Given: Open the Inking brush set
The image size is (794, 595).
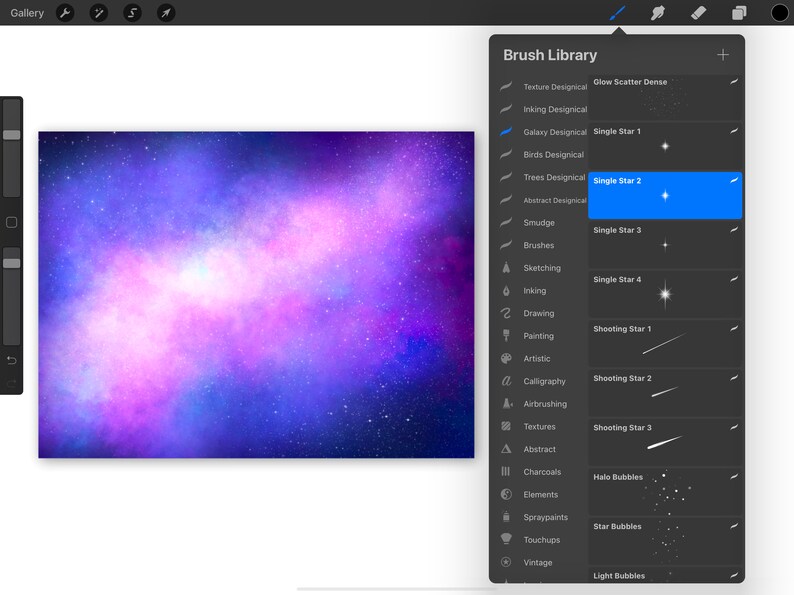Looking at the screenshot, I should (543, 291).
